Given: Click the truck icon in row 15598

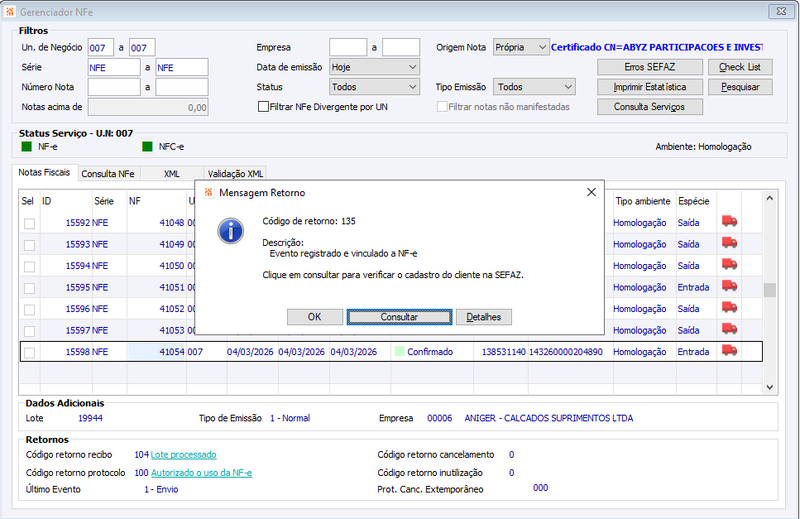Looking at the screenshot, I should point(729,350).
